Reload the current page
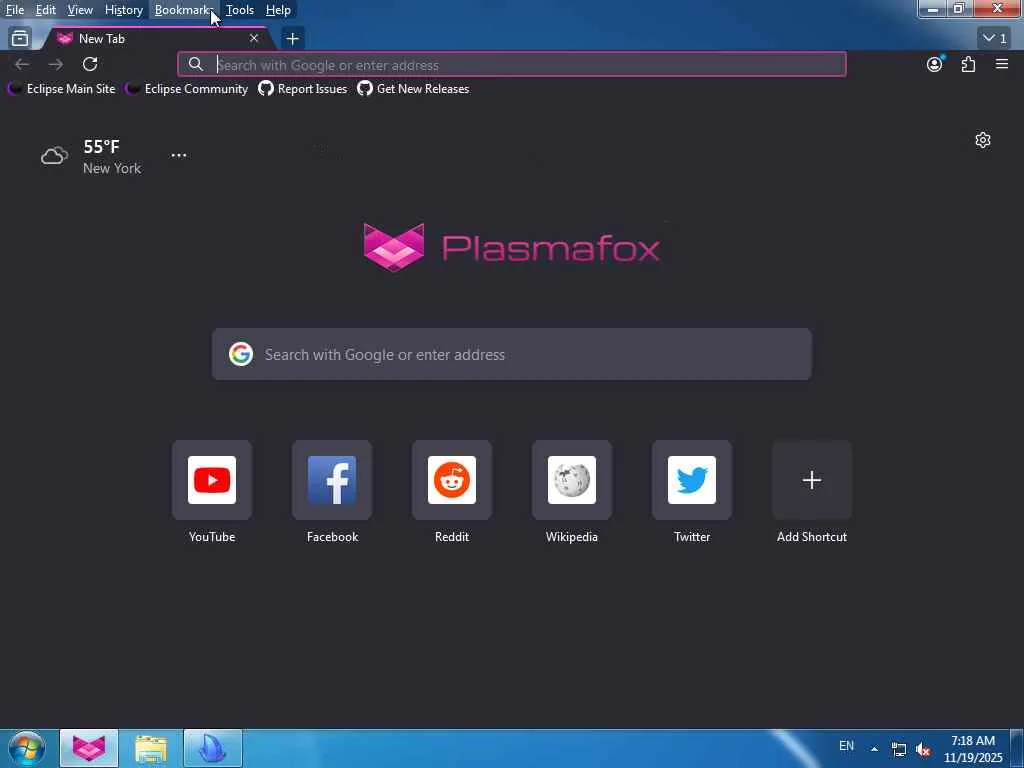This screenshot has height=768, width=1024. (90, 64)
